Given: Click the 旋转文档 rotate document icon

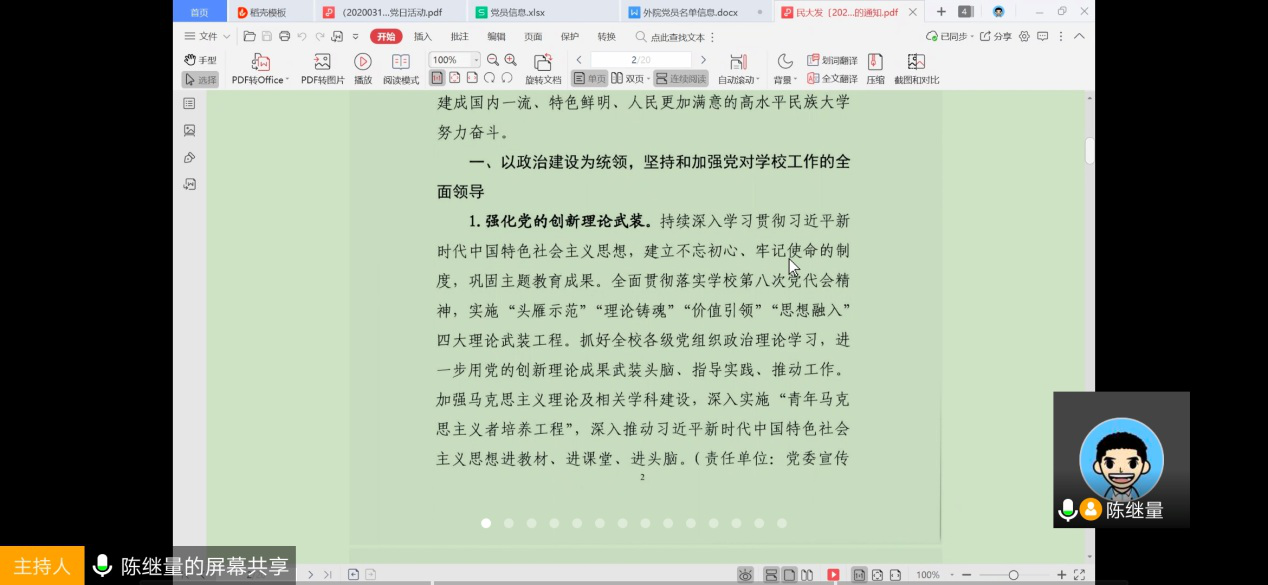Looking at the screenshot, I should coord(543,63).
